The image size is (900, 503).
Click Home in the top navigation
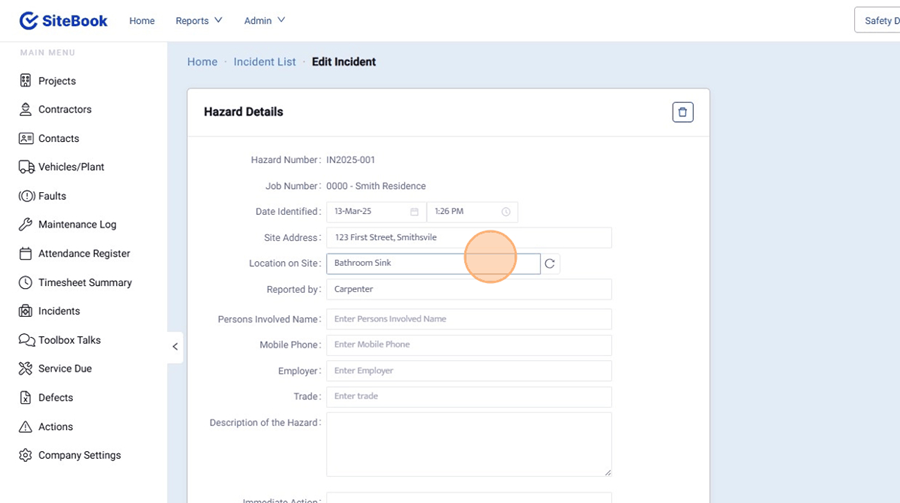click(142, 20)
